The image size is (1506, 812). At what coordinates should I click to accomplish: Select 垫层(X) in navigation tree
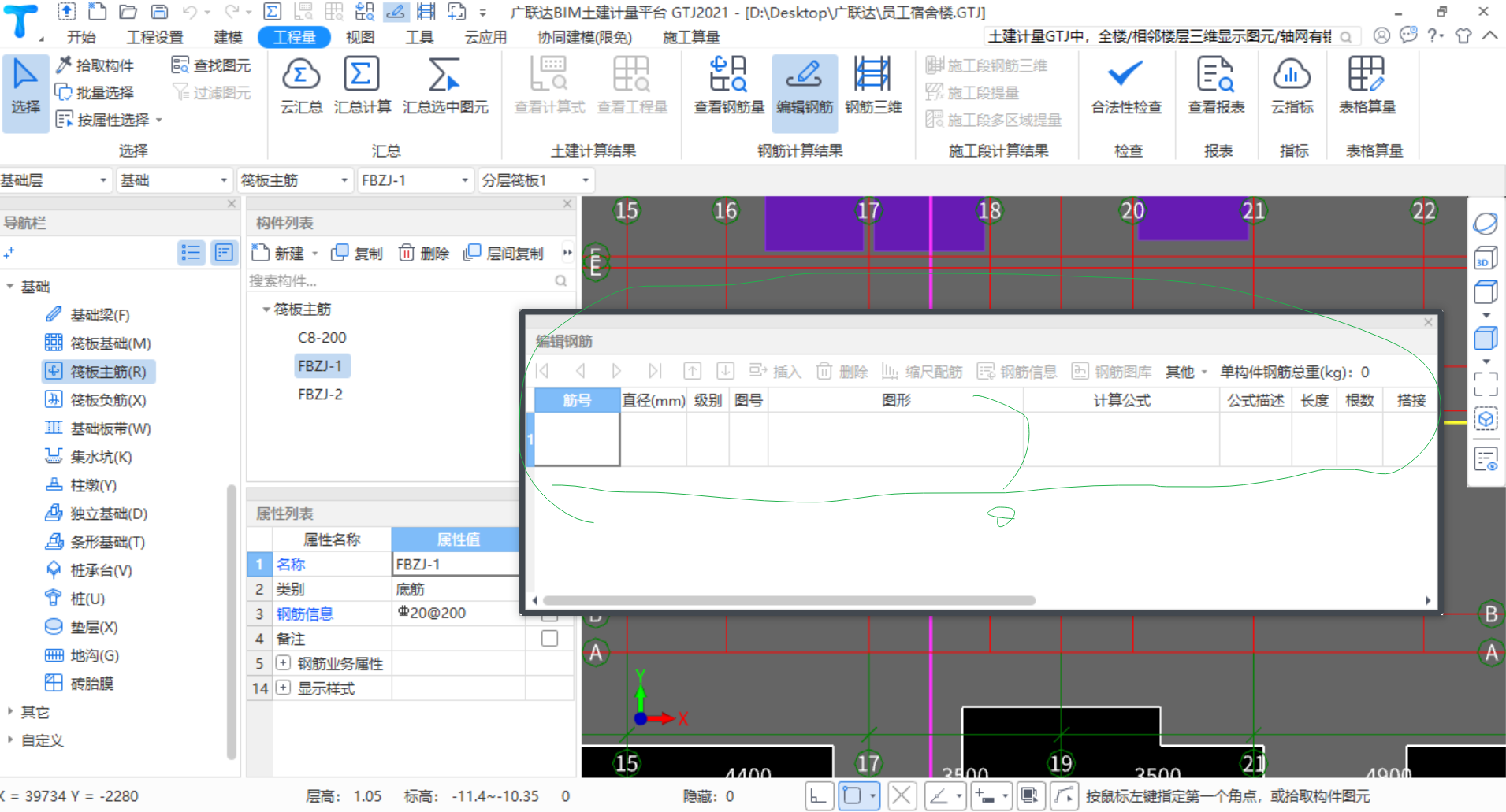coord(82,627)
